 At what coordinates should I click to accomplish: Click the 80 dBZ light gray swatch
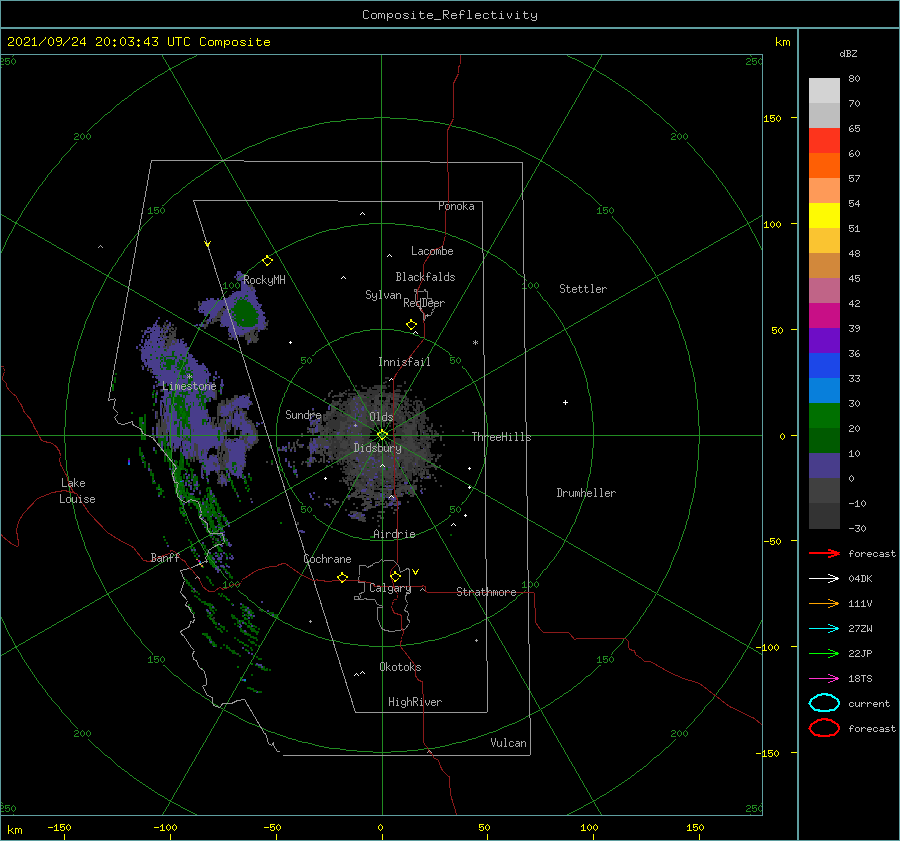(x=824, y=90)
